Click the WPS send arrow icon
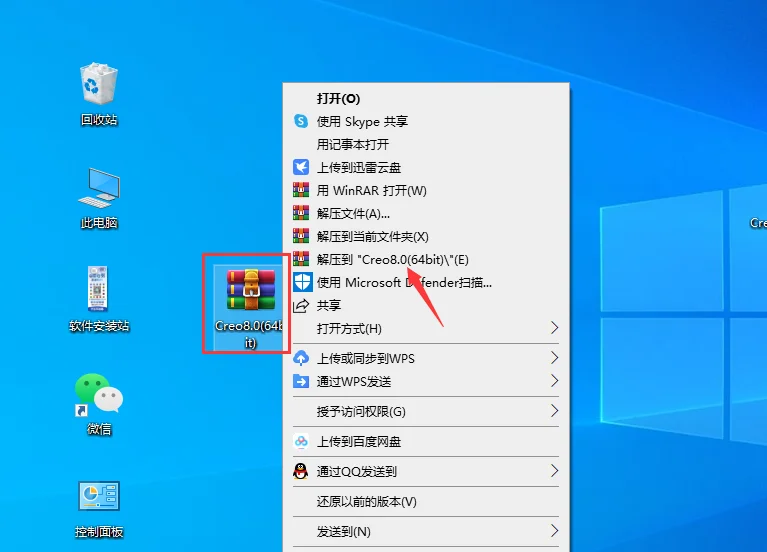This screenshot has height=552, width=767. 301,381
